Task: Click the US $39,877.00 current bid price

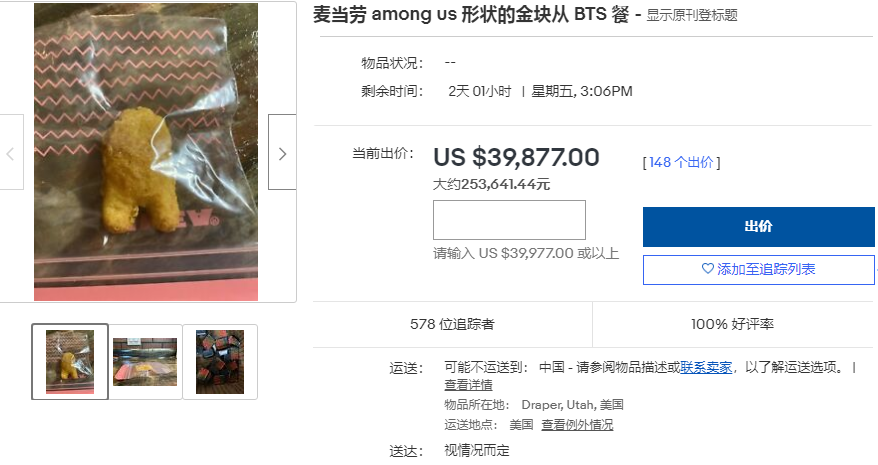Action: tap(516, 157)
